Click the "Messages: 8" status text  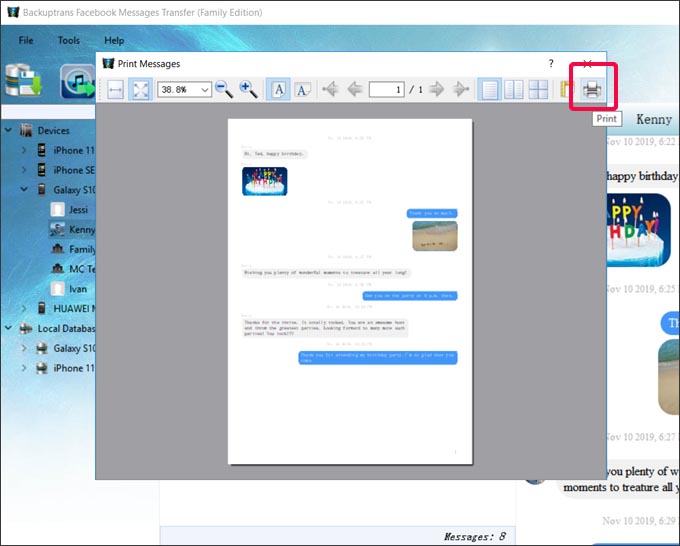[475, 536]
